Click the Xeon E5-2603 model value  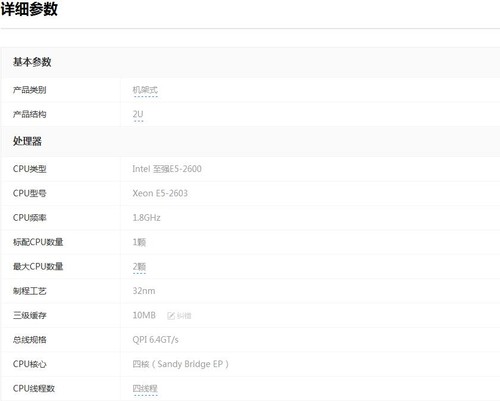(160, 193)
